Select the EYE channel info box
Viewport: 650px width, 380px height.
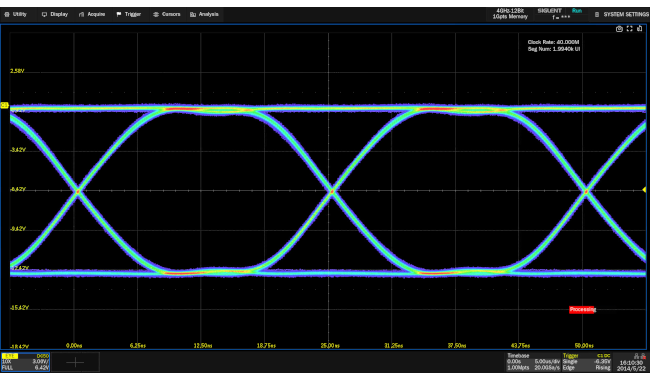[26, 362]
